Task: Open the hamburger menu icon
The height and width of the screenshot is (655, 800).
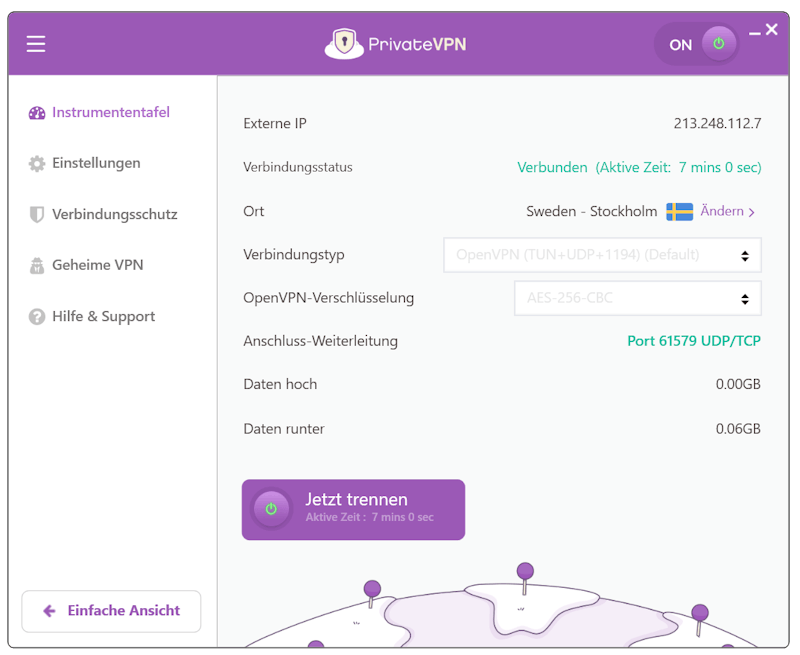Action: pos(36,44)
